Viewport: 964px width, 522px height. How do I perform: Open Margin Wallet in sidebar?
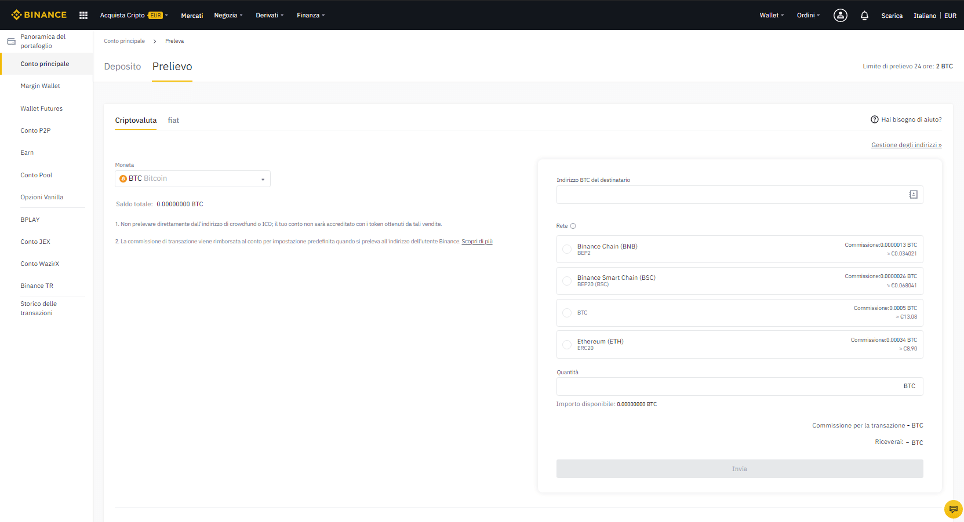(40, 86)
